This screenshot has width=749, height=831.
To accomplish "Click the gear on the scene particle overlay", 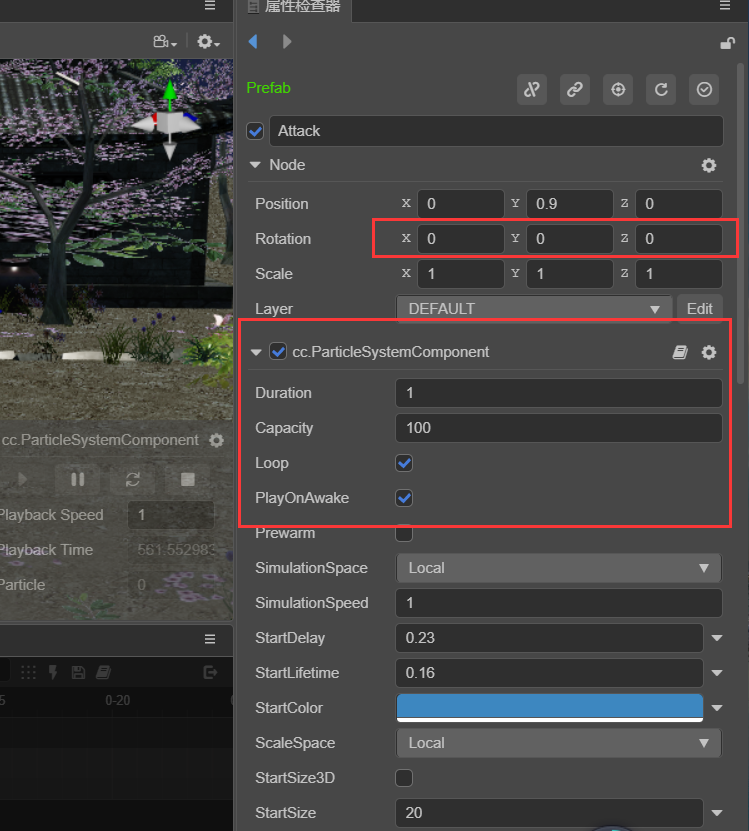I will pyautogui.click(x=216, y=440).
